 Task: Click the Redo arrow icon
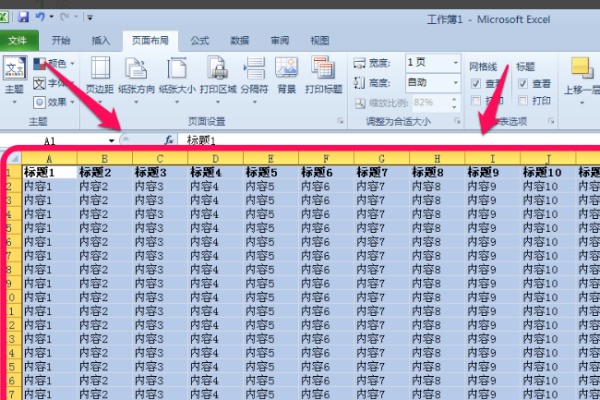(65, 16)
